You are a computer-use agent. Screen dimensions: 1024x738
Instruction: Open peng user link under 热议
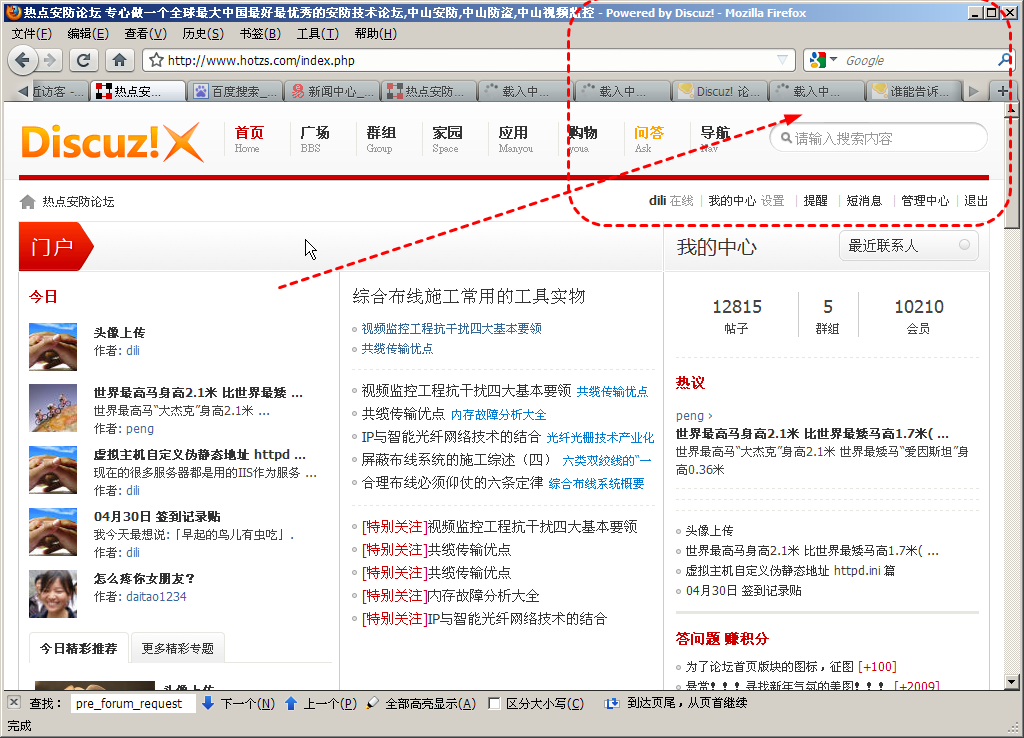pyautogui.click(x=690, y=415)
